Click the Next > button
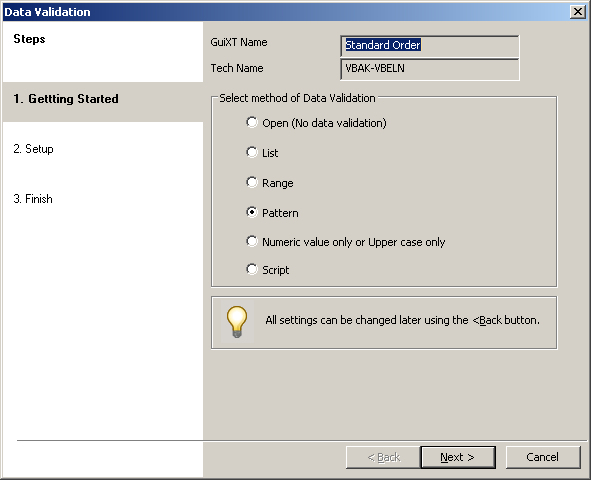 (458, 457)
